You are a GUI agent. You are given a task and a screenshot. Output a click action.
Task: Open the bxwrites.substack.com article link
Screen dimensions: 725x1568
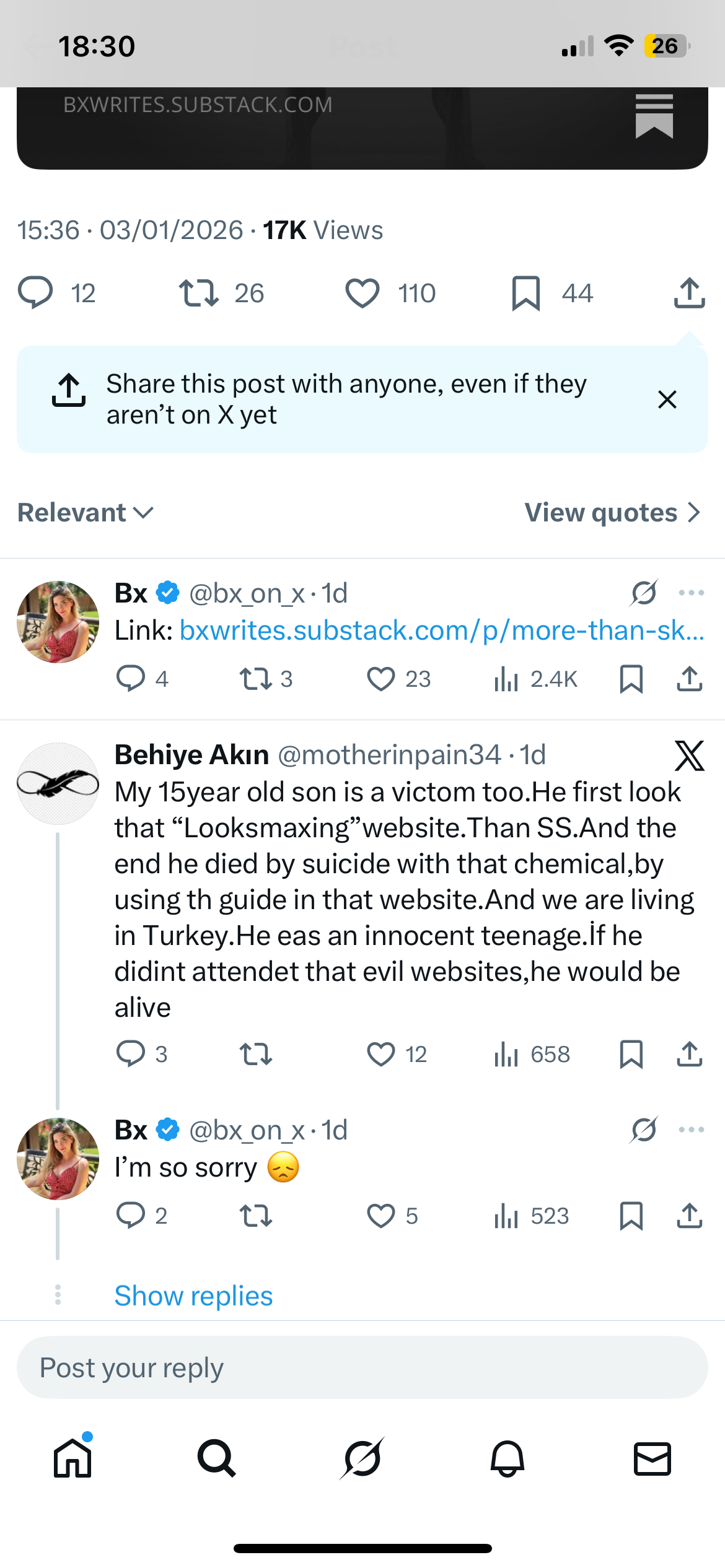441,630
